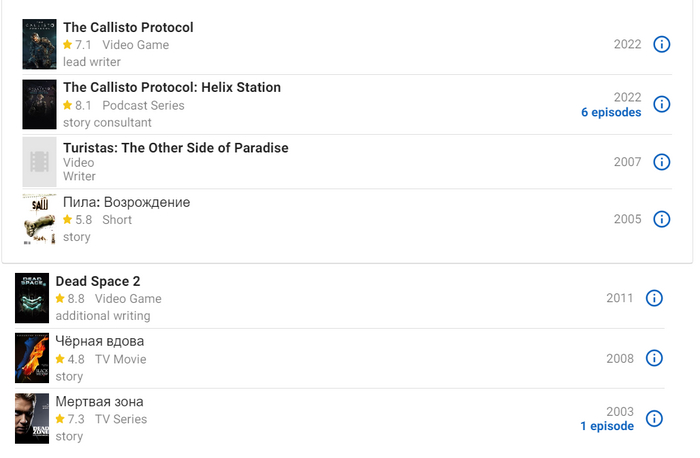Image resolution: width=700 pixels, height=458 pixels.
Task: Click the Dead Space 2 poster thumbnail
Action: click(32, 298)
